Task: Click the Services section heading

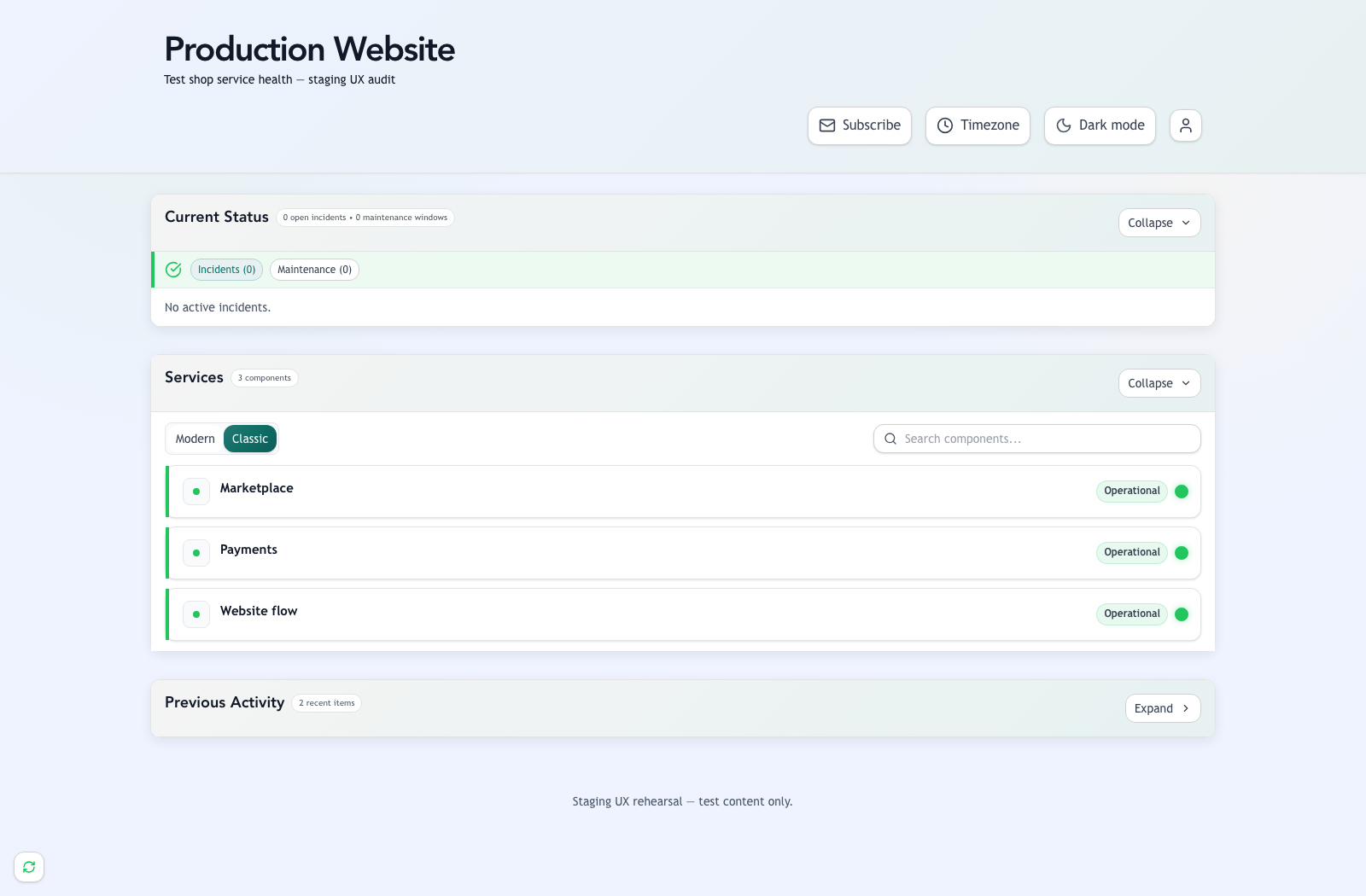Action: (x=194, y=377)
